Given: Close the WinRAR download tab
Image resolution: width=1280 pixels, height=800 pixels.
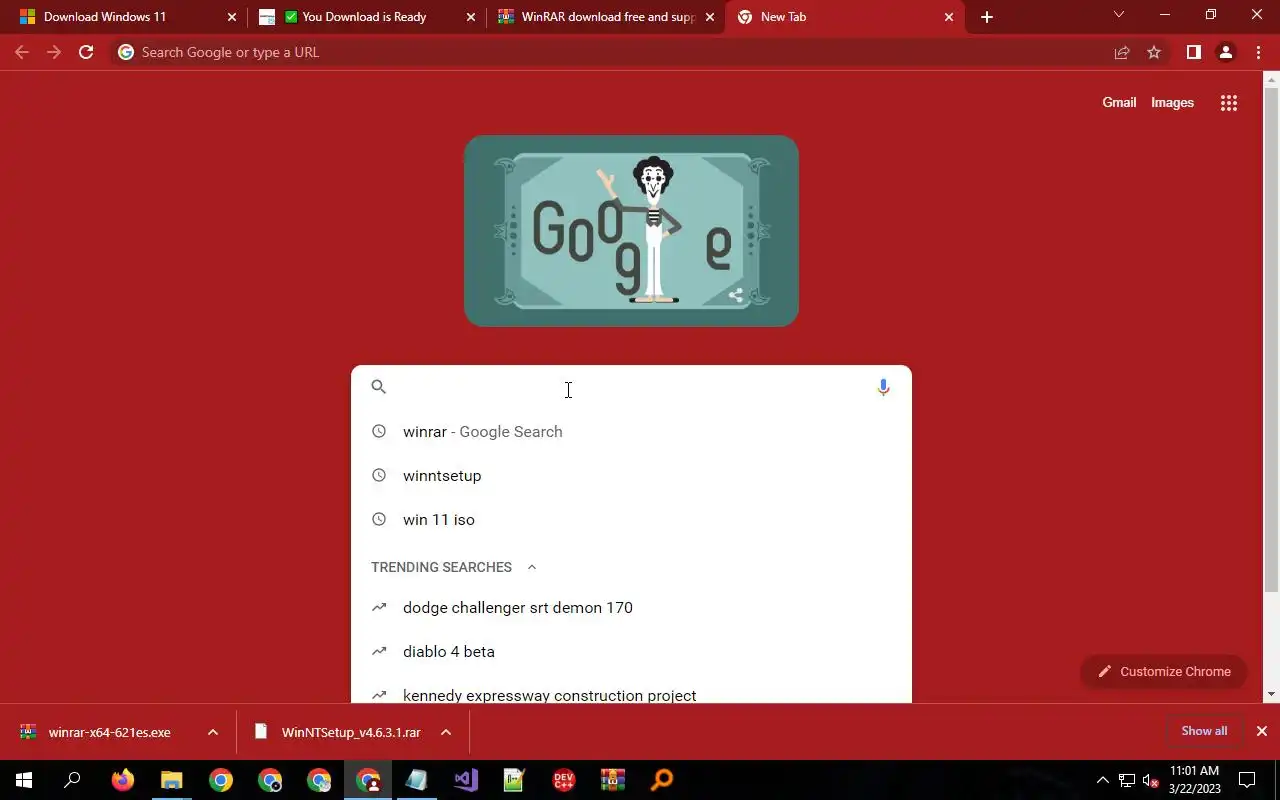Looking at the screenshot, I should pos(710,17).
